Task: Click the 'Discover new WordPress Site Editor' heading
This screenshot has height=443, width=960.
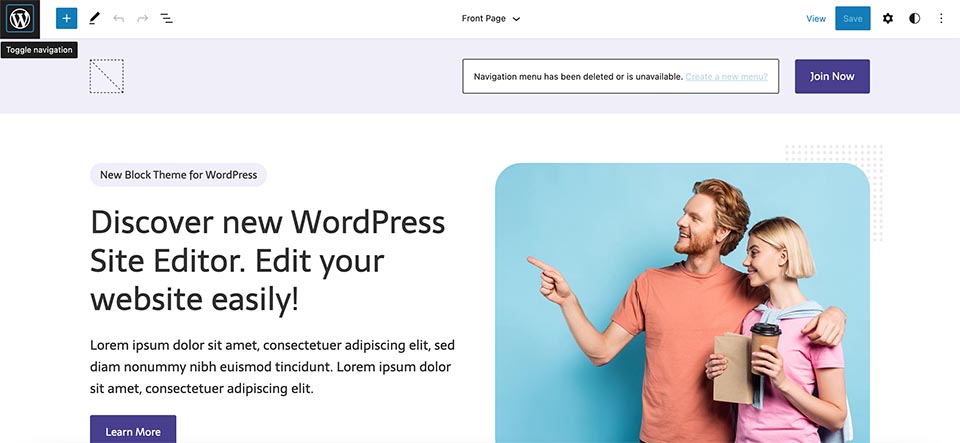Action: pyautogui.click(x=268, y=261)
